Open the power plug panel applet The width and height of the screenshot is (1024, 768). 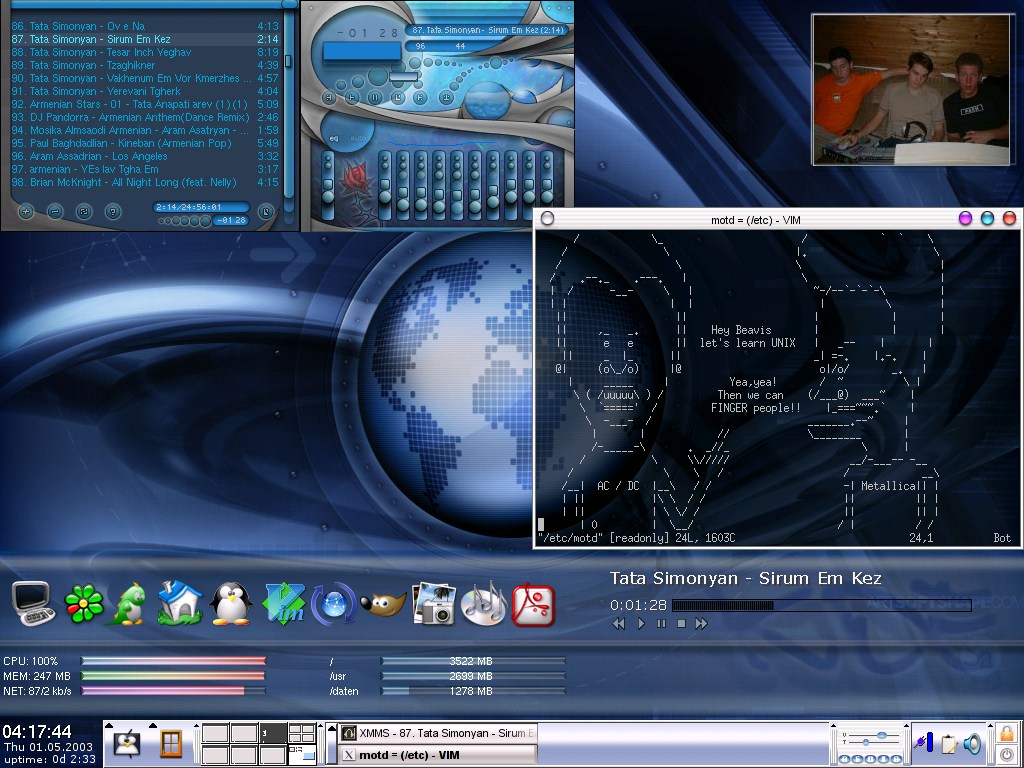(924, 743)
